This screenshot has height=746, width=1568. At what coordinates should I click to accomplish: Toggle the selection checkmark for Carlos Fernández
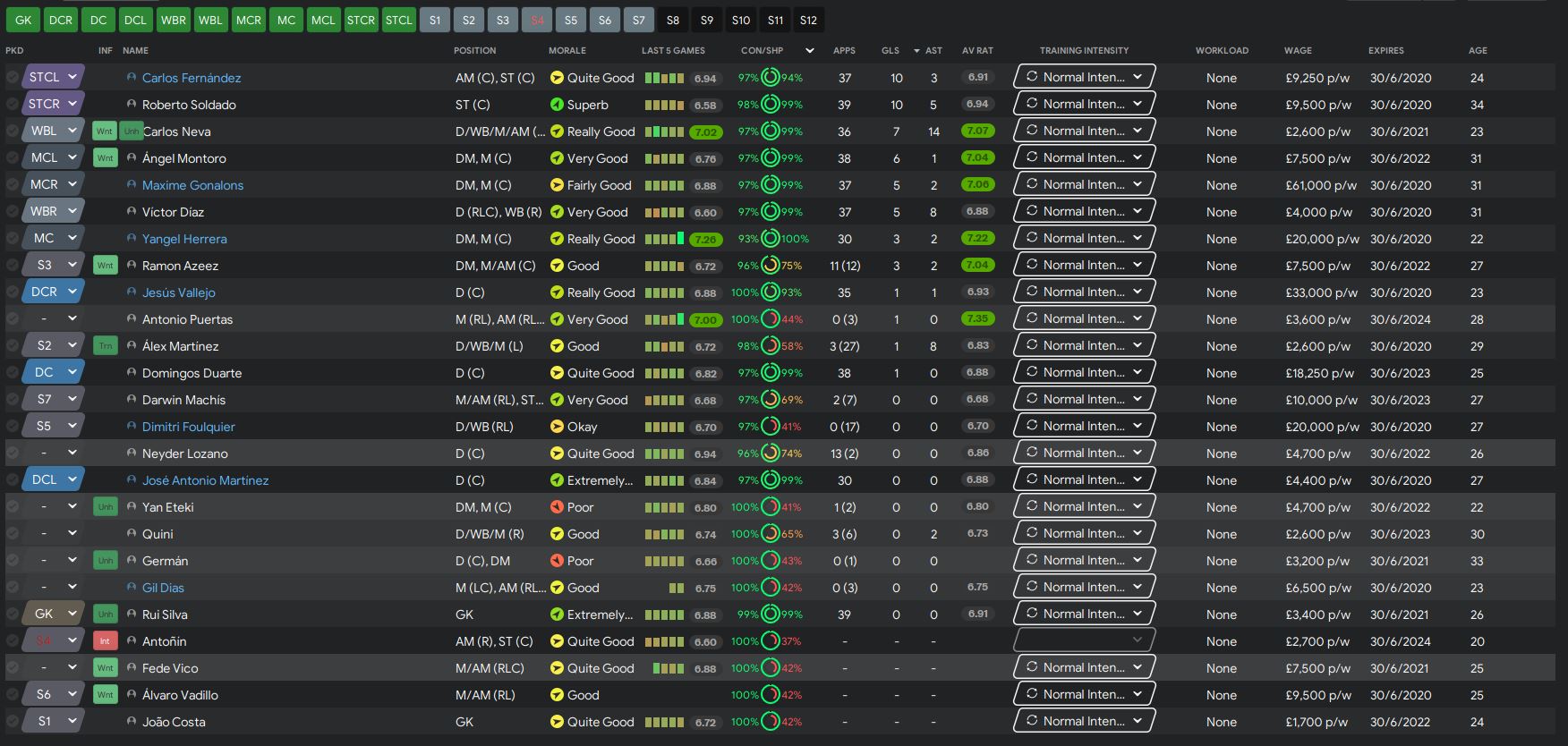click(13, 78)
